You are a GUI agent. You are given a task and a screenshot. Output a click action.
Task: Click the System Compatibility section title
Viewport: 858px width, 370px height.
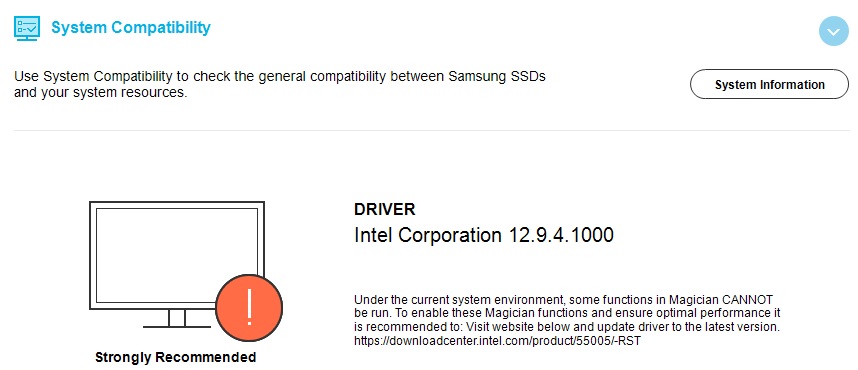click(131, 27)
